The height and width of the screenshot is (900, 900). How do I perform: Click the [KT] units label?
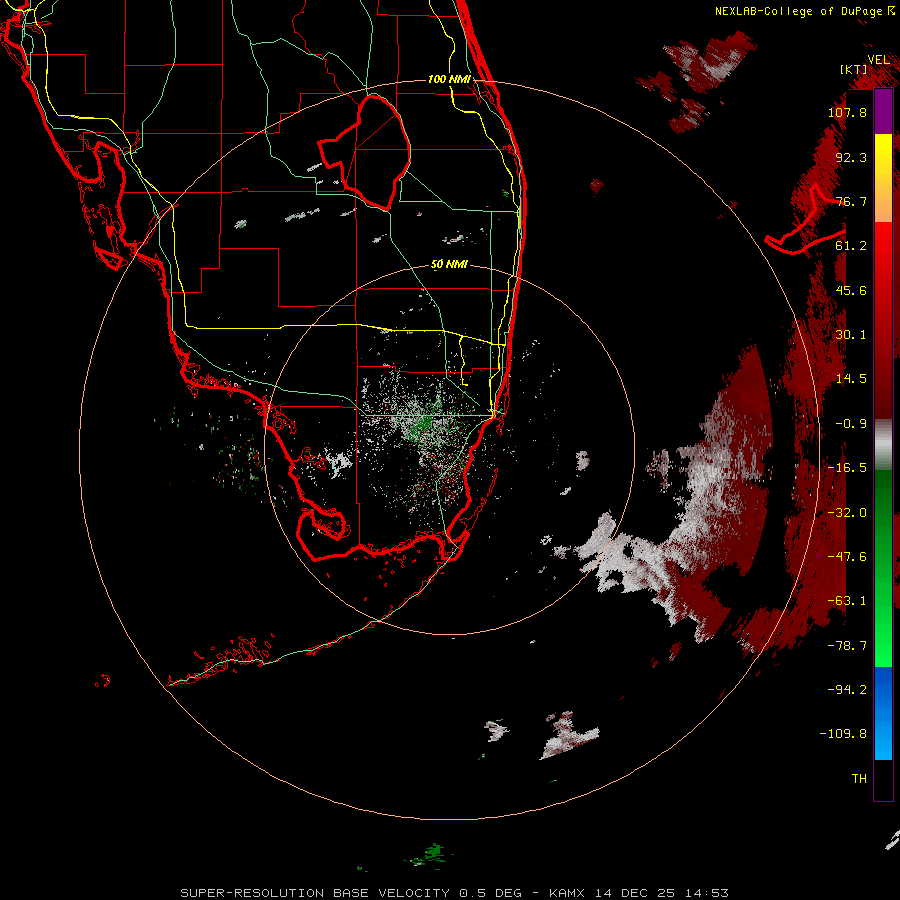click(854, 69)
